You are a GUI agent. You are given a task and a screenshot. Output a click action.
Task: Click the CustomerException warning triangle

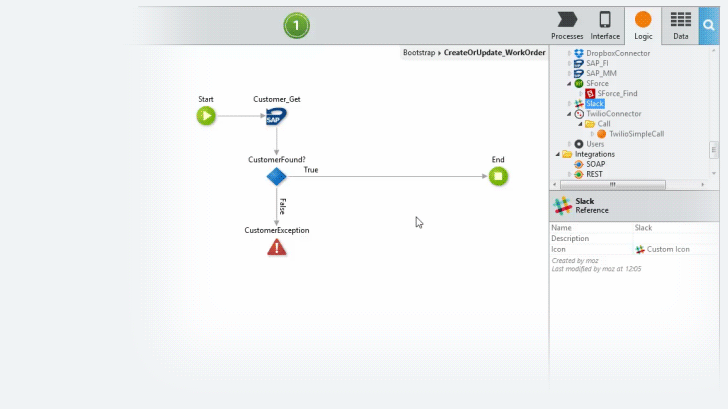click(x=277, y=247)
